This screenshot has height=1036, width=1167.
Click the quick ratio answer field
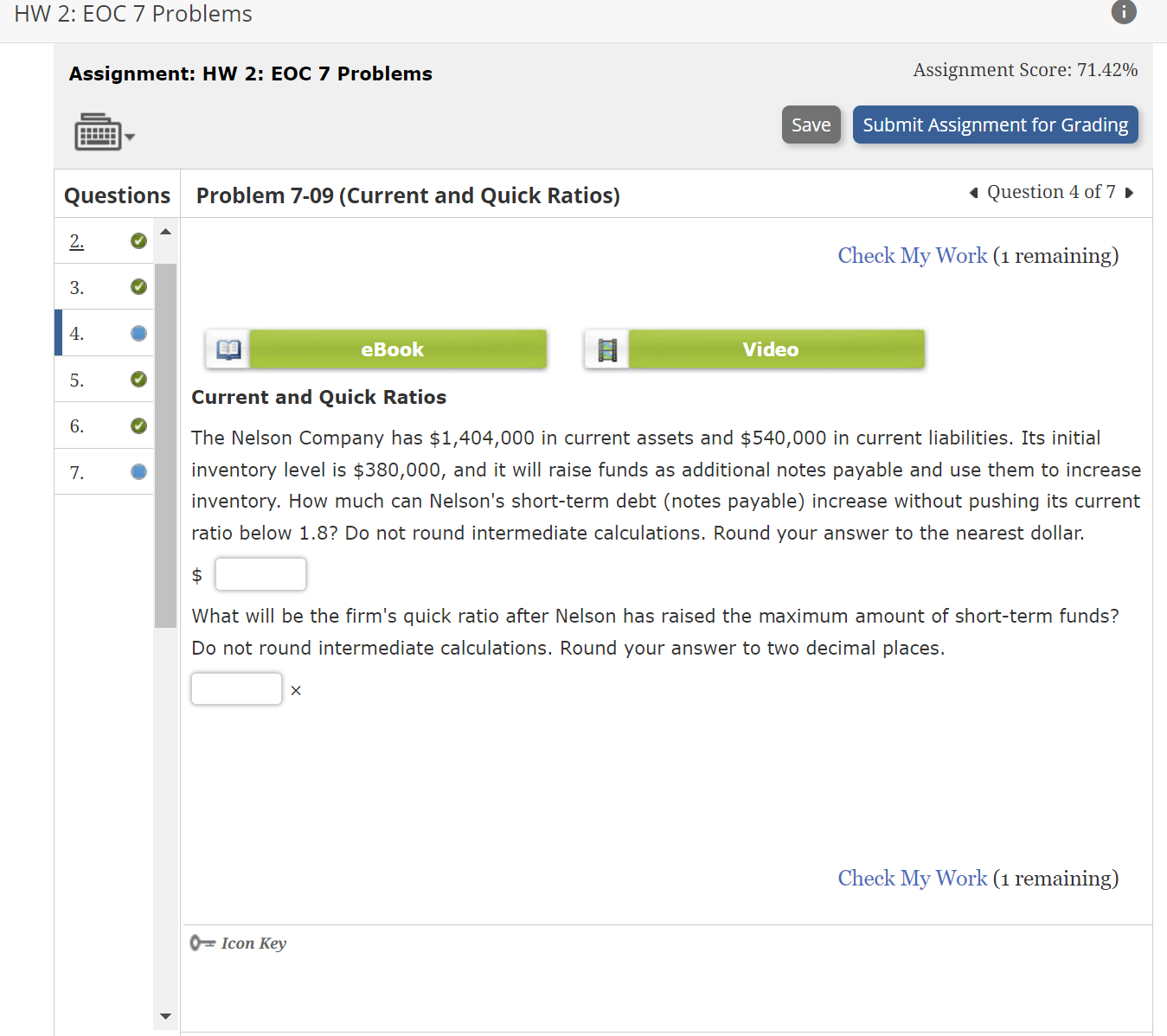[236, 688]
